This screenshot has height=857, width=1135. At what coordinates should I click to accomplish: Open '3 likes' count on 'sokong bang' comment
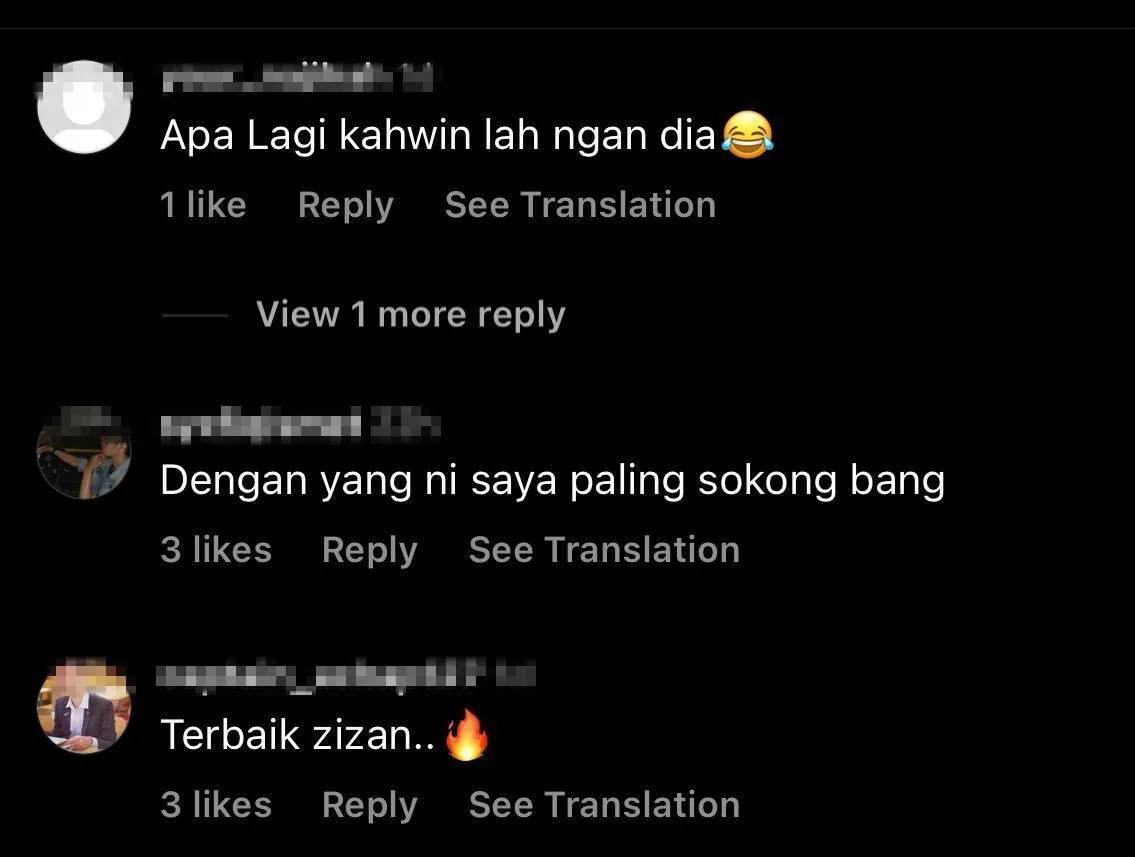(216, 550)
